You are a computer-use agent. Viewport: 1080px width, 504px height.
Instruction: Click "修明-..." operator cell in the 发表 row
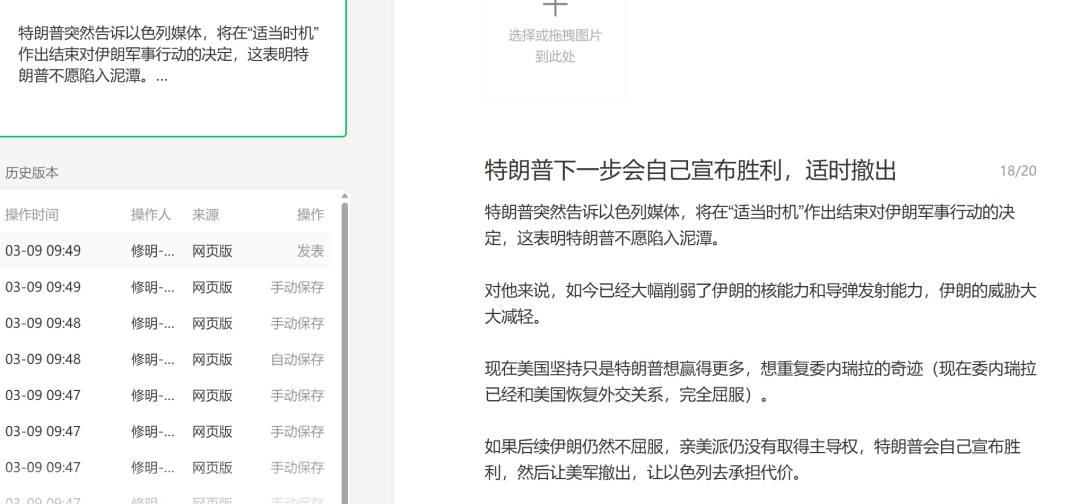[153, 251]
